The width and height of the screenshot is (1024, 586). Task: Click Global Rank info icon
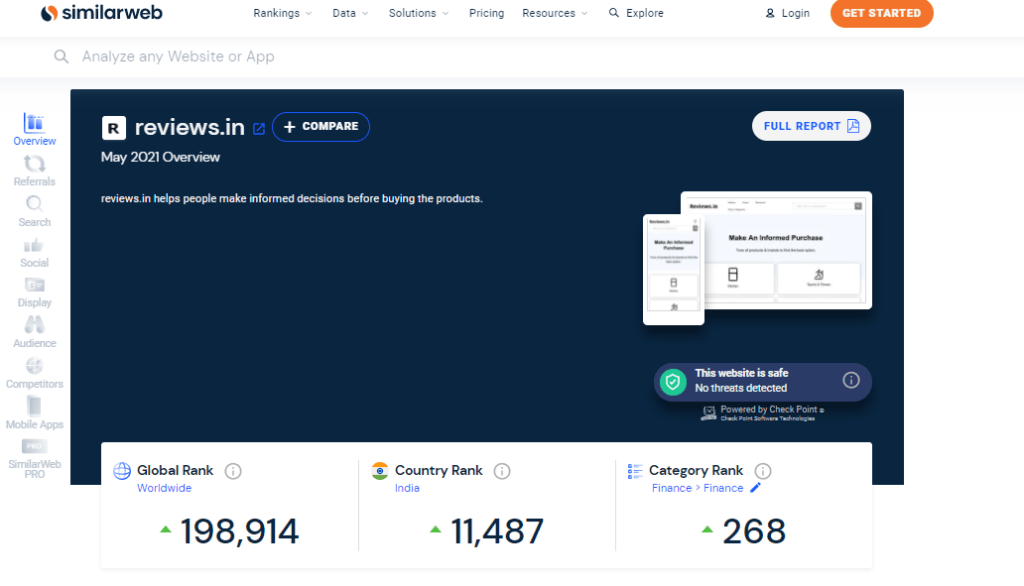point(233,471)
